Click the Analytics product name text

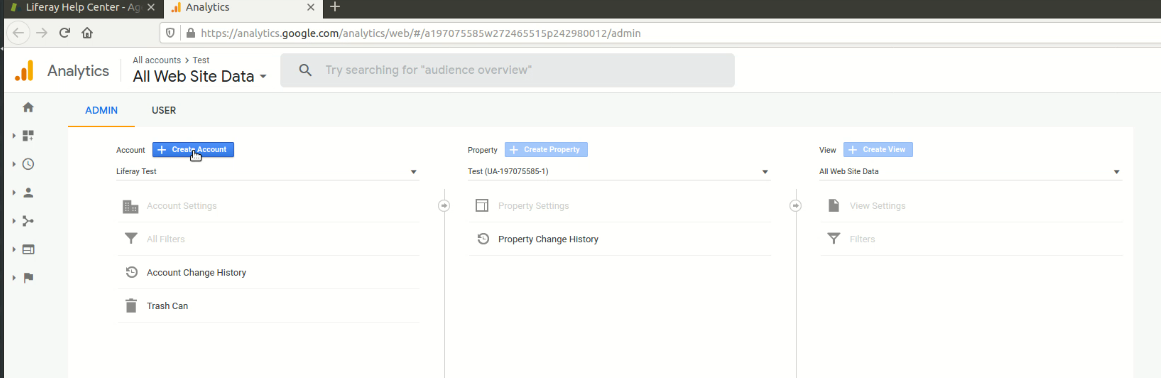pos(78,71)
